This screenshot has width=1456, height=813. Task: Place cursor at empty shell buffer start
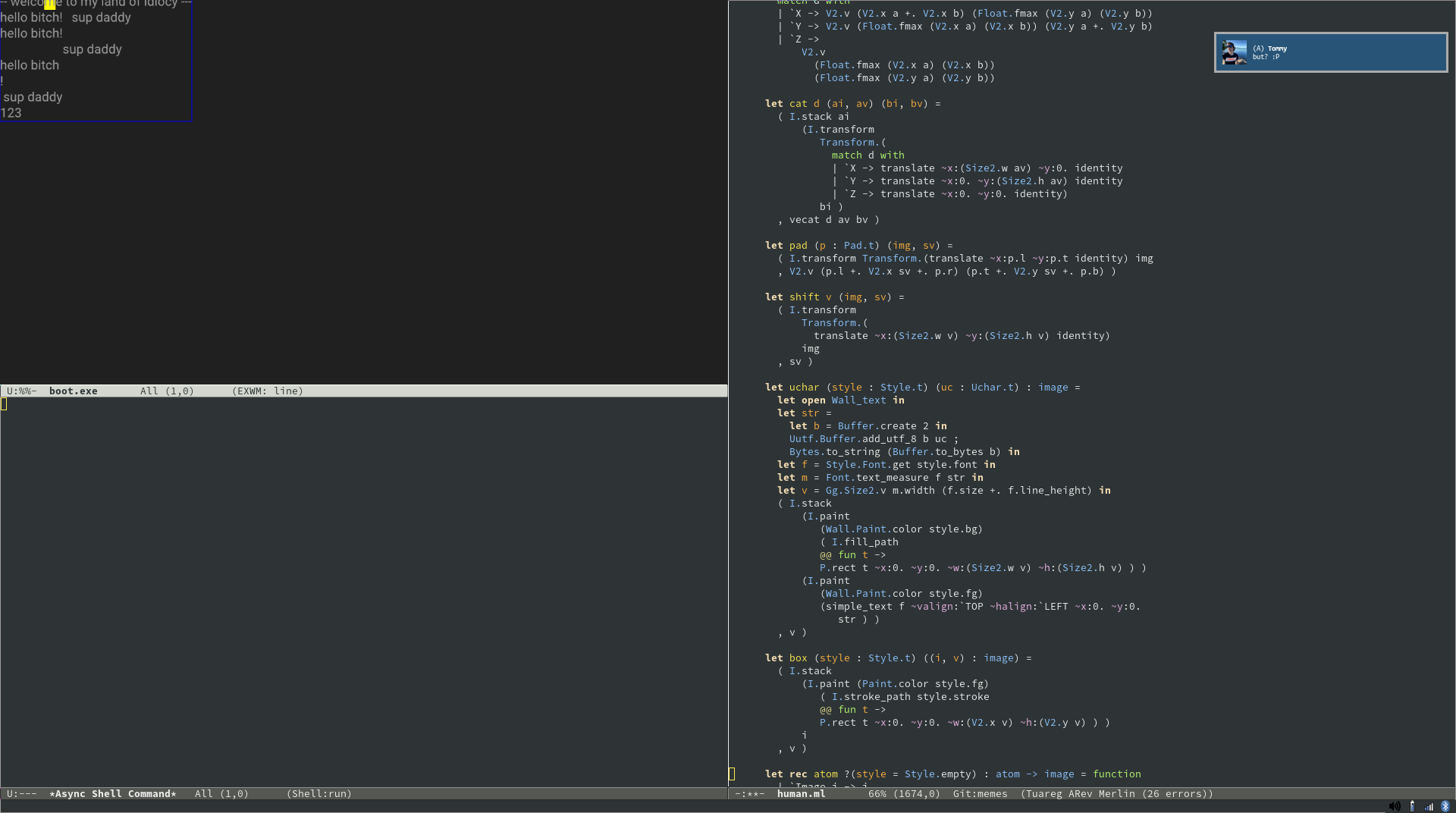(x=5, y=404)
